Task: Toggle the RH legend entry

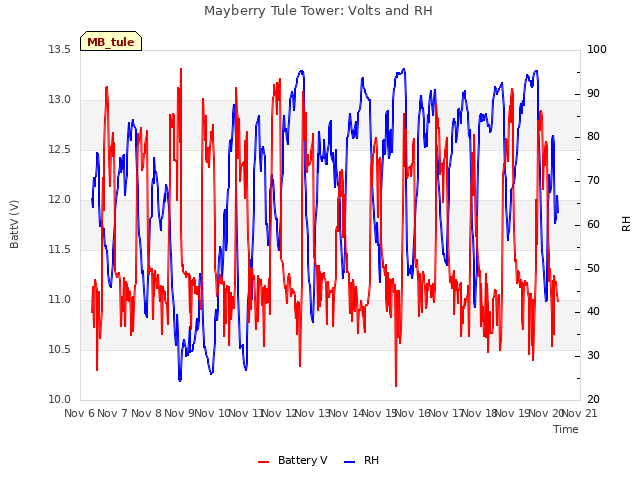Action: [362, 460]
